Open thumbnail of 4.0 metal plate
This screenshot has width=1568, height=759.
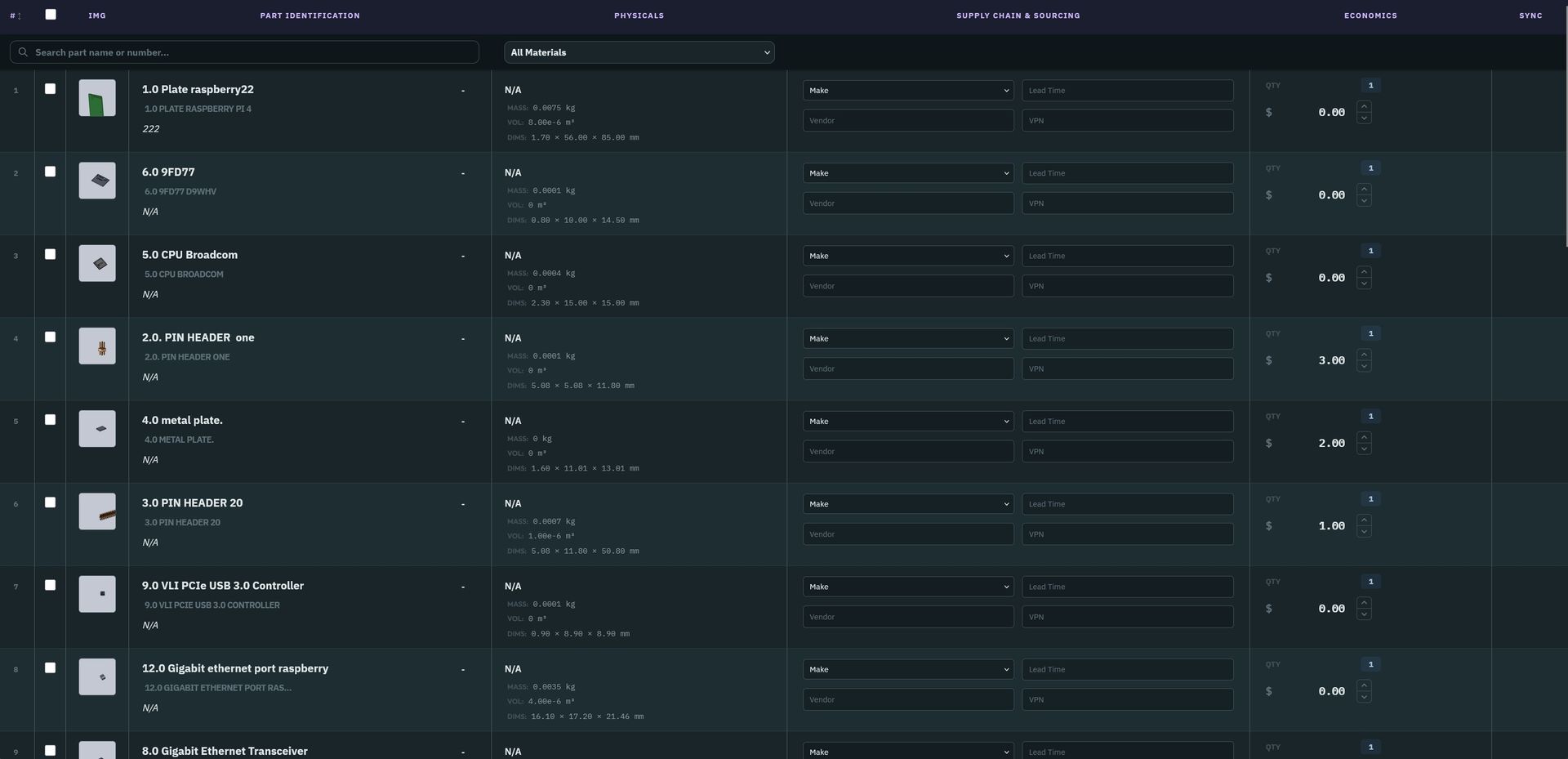coord(97,429)
